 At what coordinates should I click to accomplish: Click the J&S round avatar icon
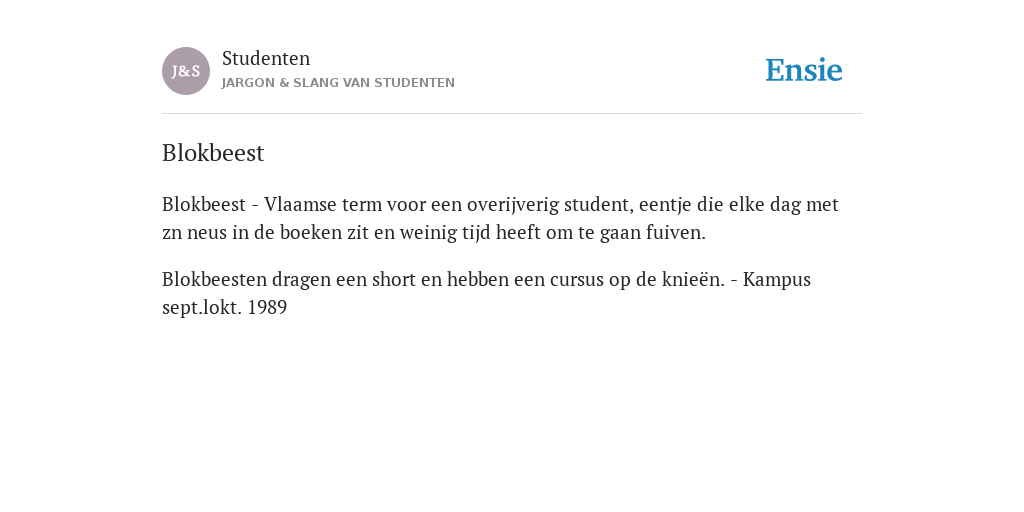click(x=185, y=71)
